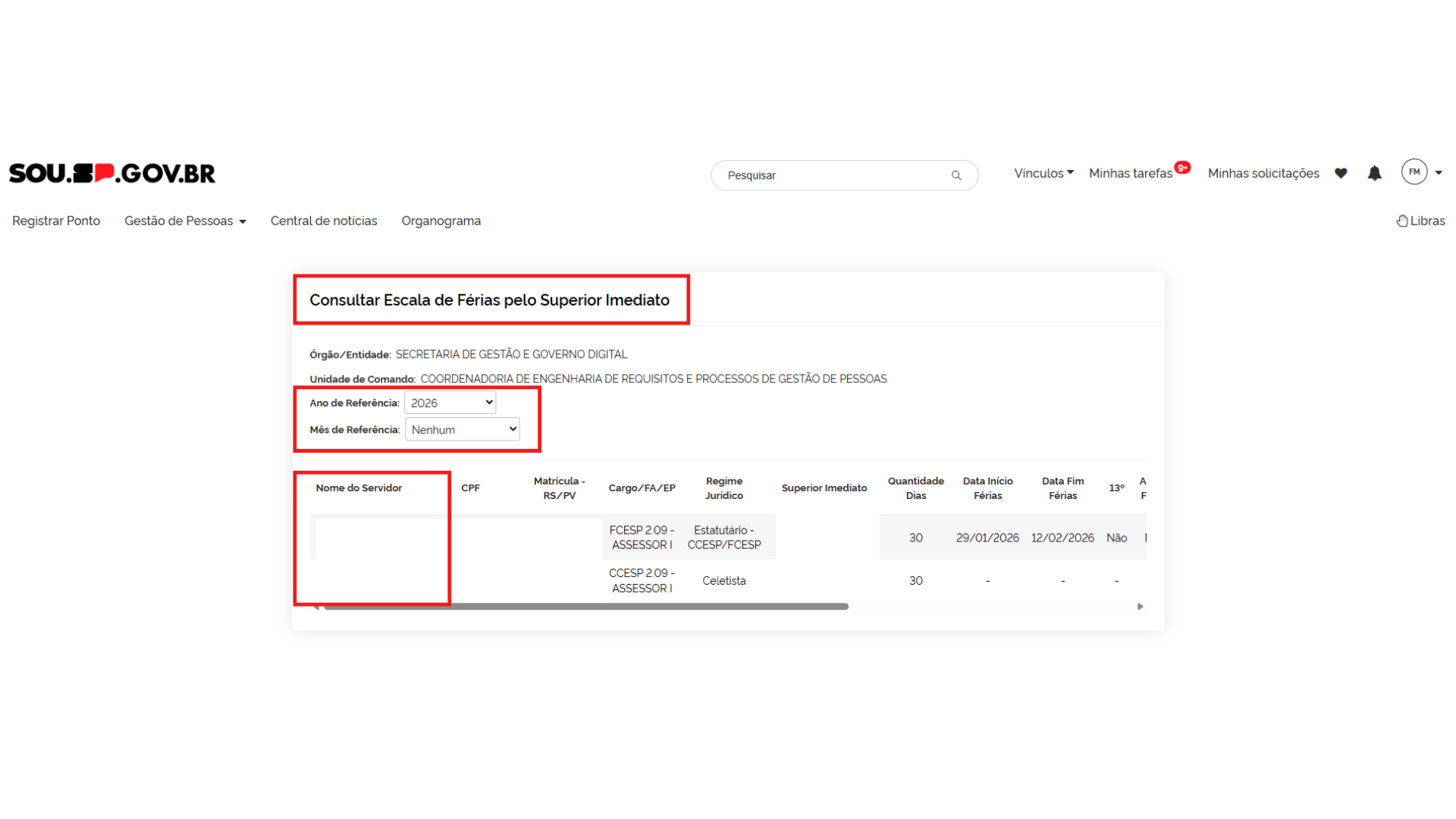Open Central de notícias
Screen dimensions: 1456x819
tap(324, 221)
